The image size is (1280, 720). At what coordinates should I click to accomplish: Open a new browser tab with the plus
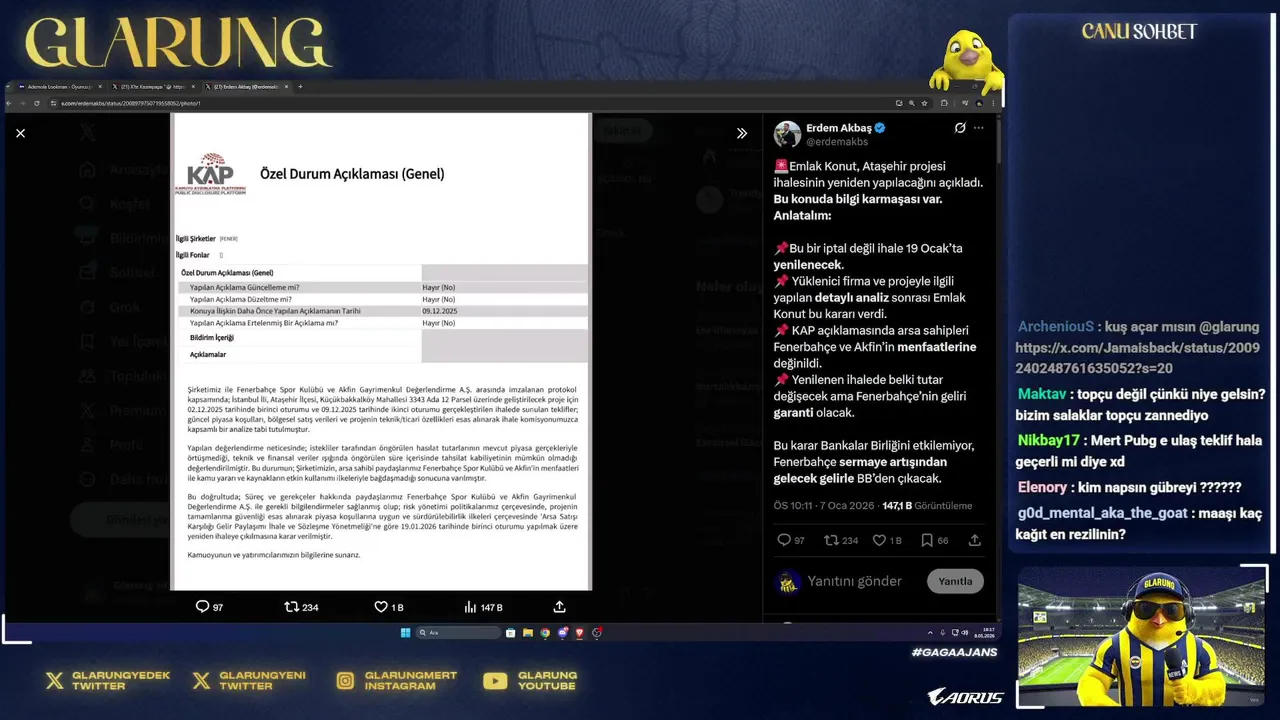pyautogui.click(x=300, y=87)
